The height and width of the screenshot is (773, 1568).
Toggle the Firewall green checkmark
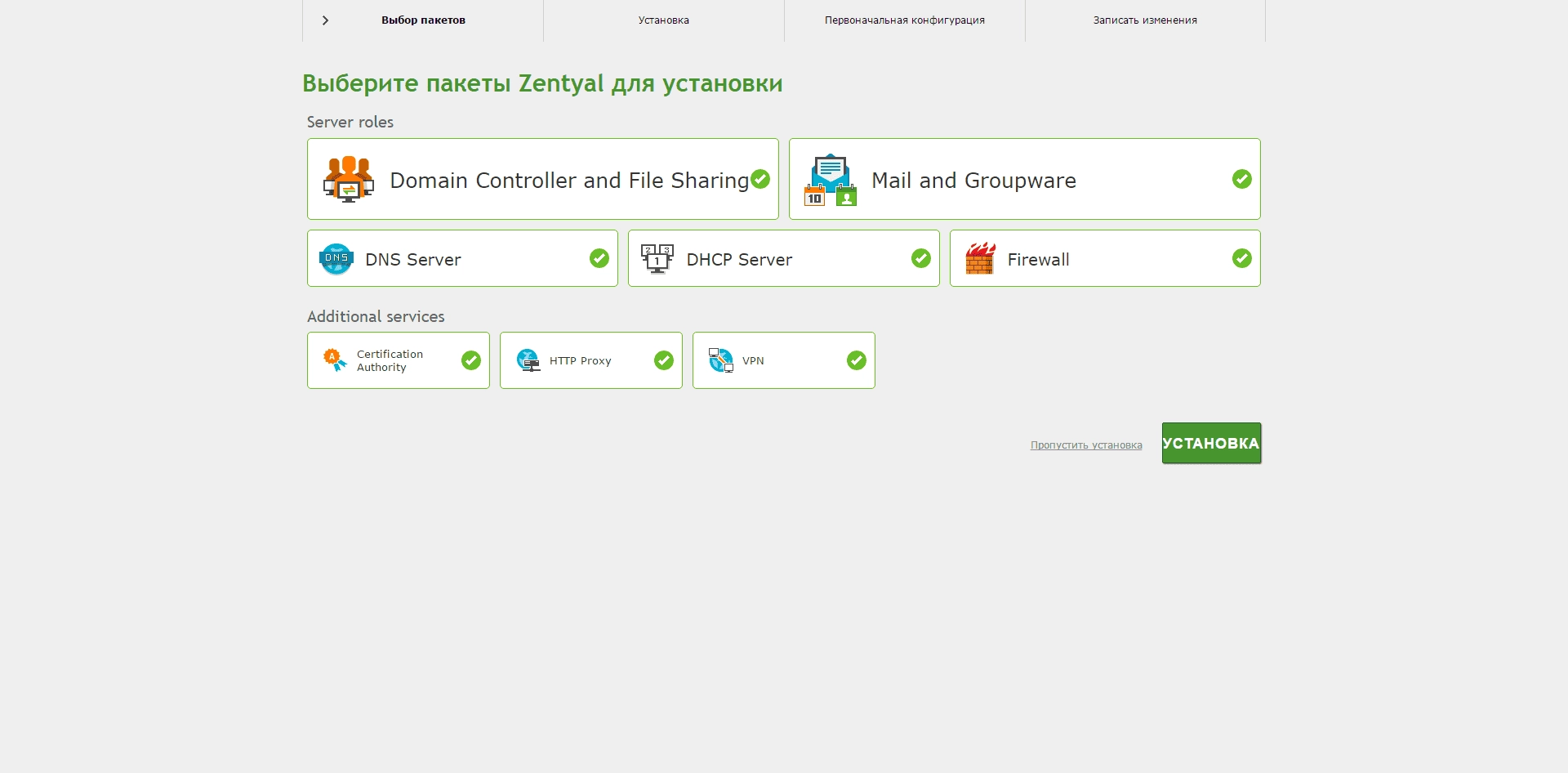[1242, 258]
